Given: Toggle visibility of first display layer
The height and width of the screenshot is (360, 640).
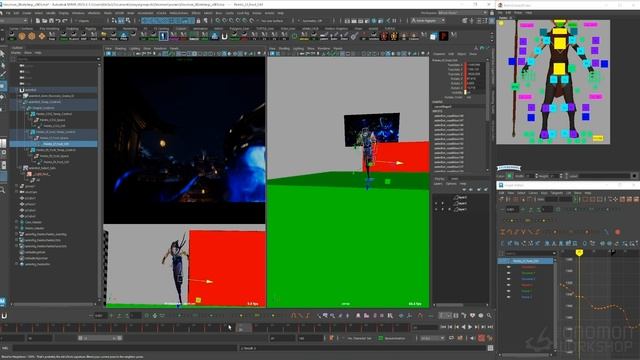Looking at the screenshot, I should click(436, 197).
